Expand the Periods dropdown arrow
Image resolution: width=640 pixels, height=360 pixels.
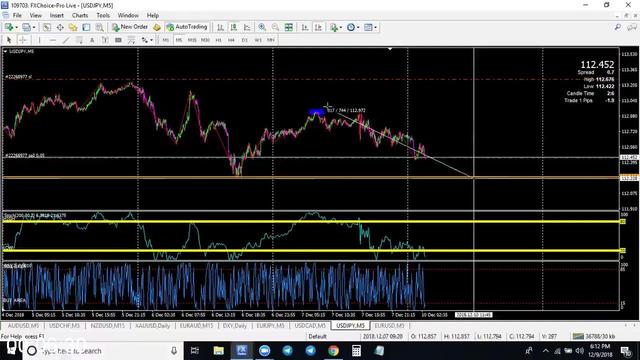pos(358,27)
